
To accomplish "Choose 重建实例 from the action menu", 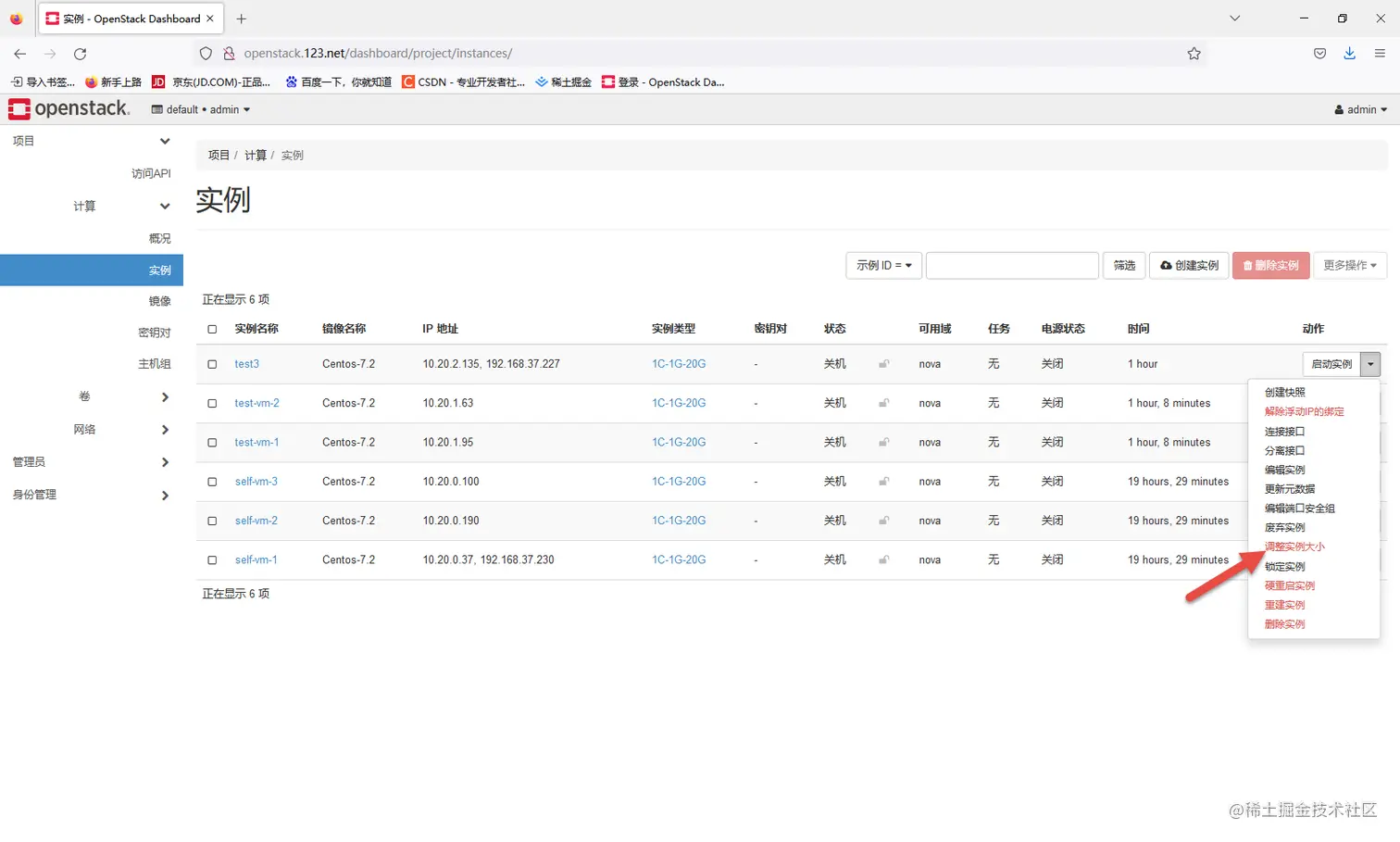I will pos(1285,605).
